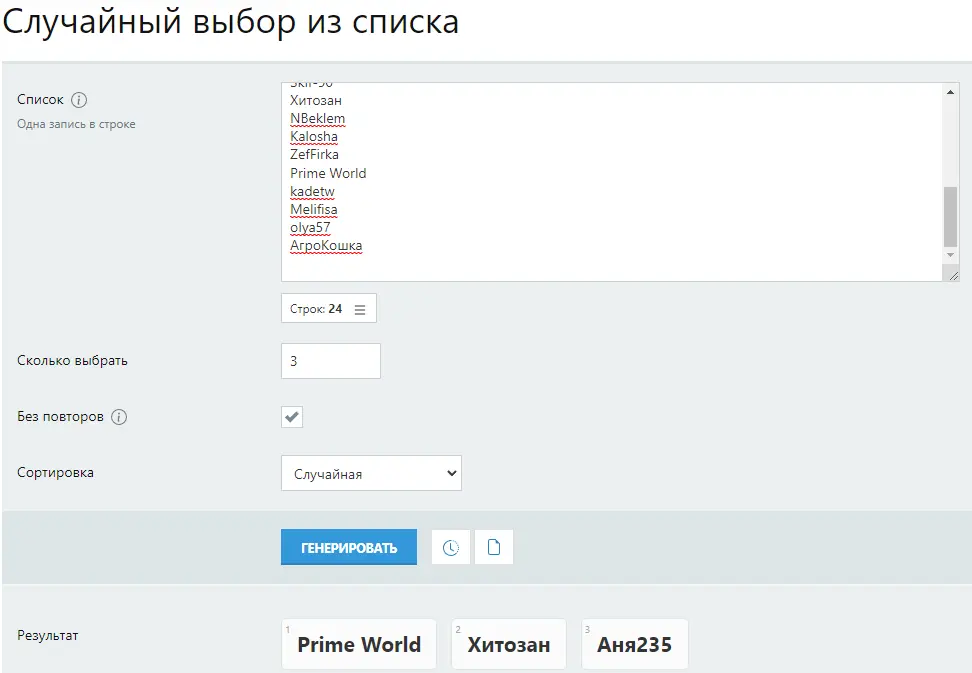
Task: Click the list scrollbar down arrow
Action: [x=950, y=255]
